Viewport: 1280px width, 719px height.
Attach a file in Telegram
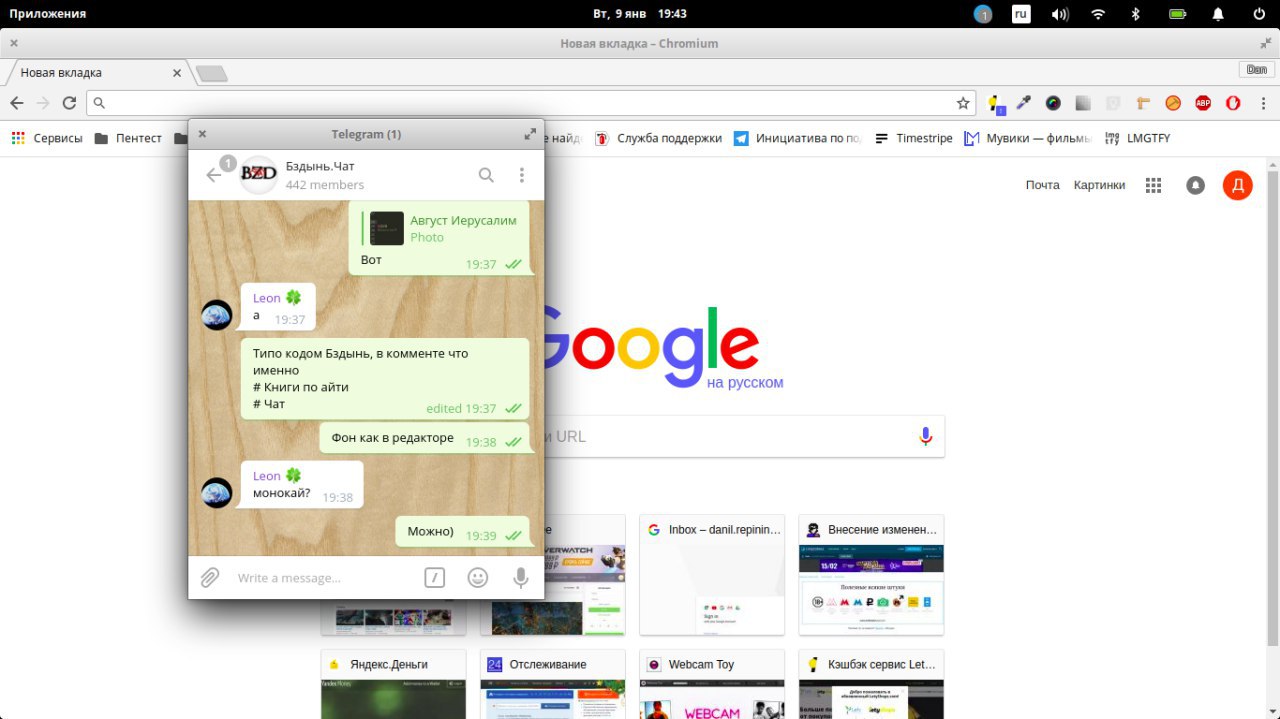click(210, 577)
